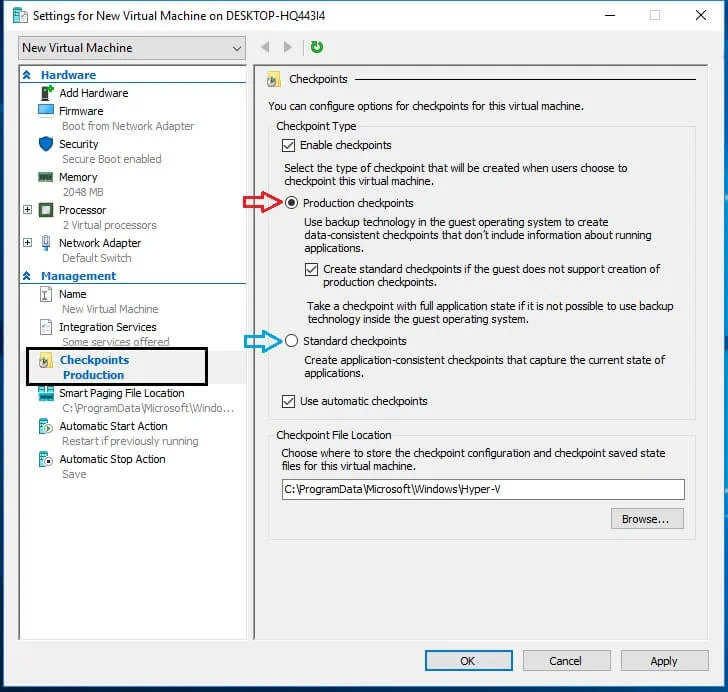The height and width of the screenshot is (692, 728).
Task: Select the Standard checkpoints radio button
Action: click(x=292, y=341)
